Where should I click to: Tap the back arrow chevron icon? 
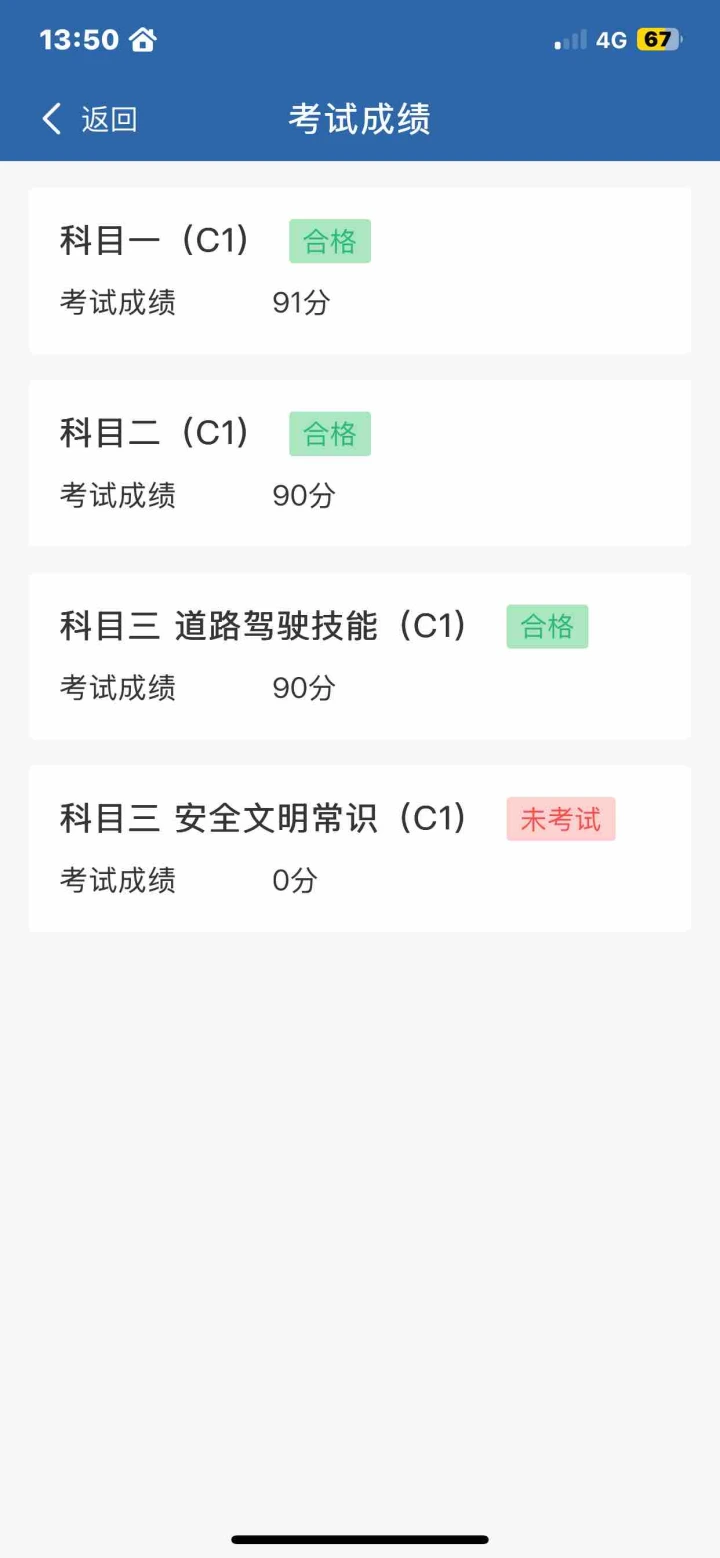click(x=52, y=119)
